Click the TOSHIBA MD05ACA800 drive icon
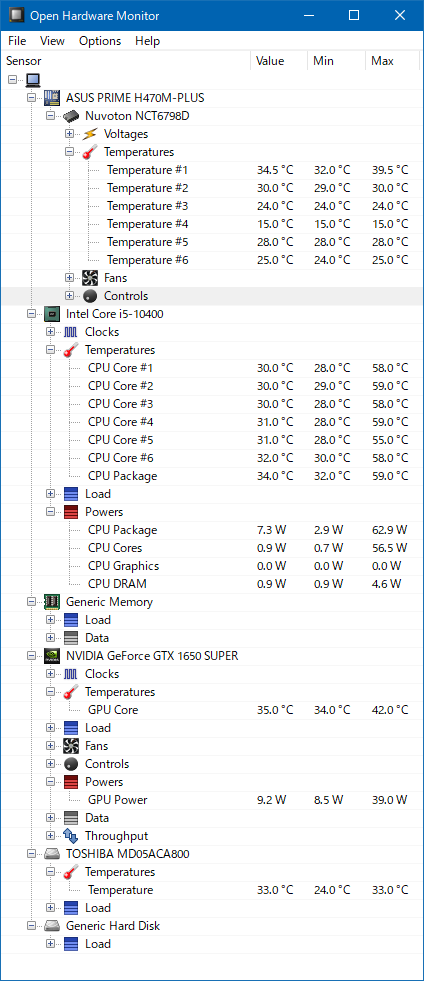 [52, 854]
